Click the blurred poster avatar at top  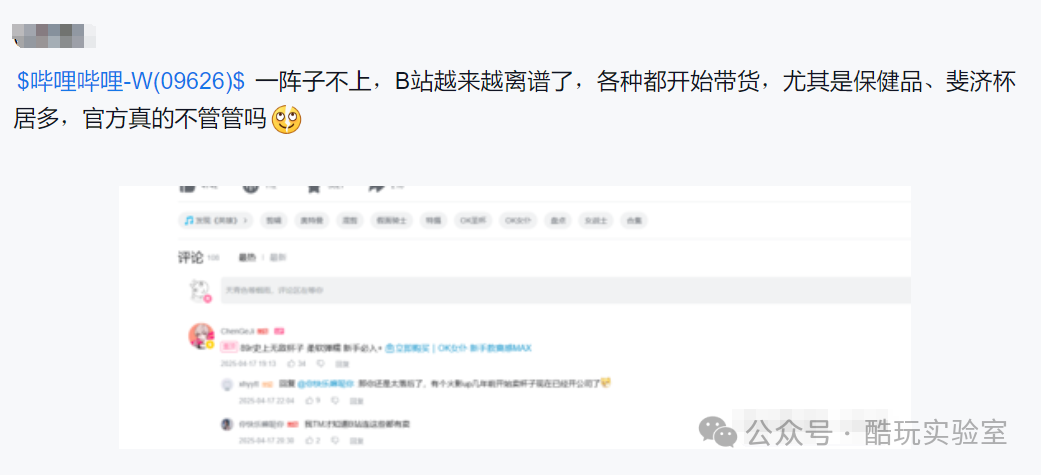click(x=54, y=35)
